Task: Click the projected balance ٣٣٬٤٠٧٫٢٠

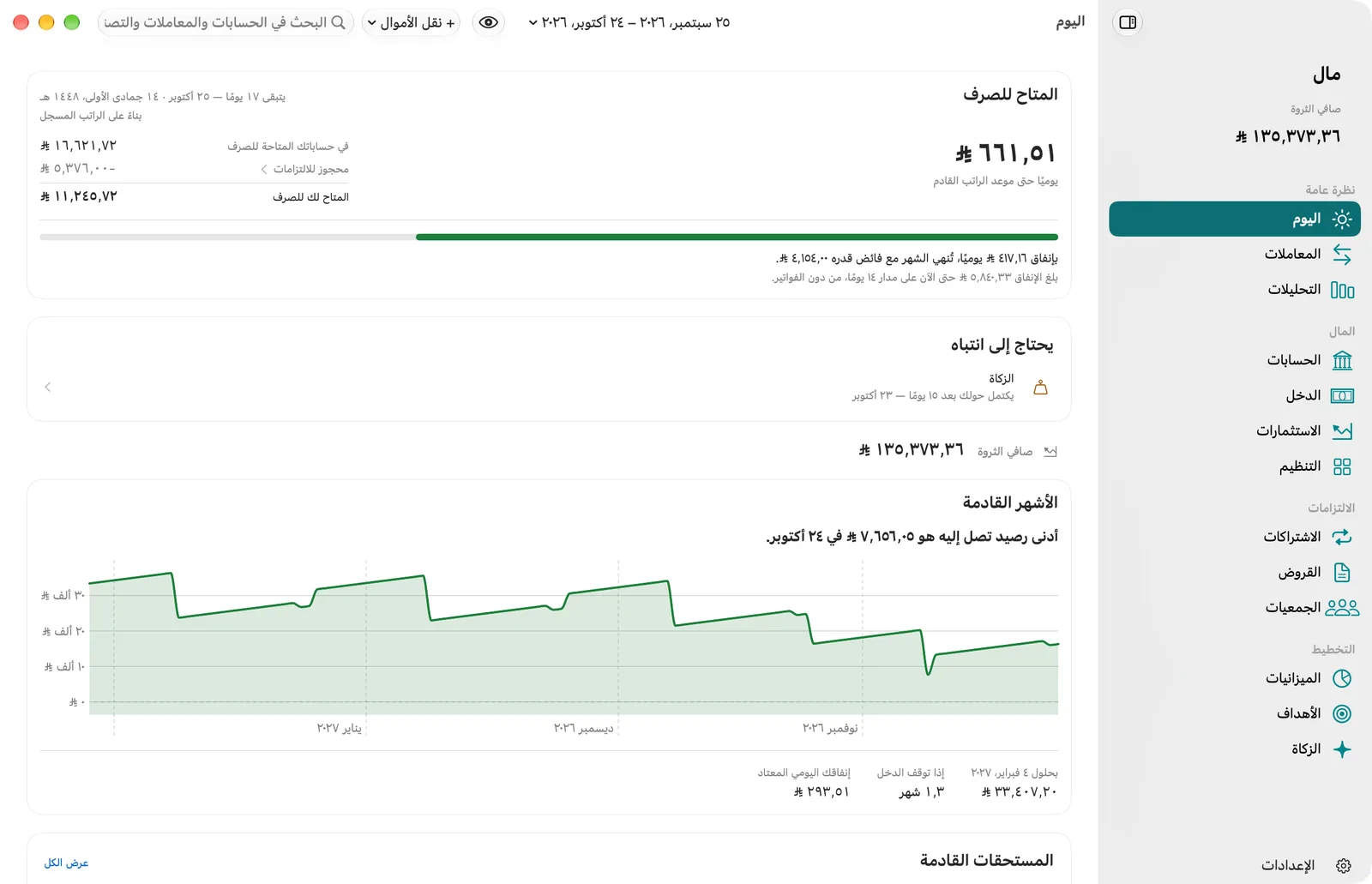Action: [x=1020, y=791]
